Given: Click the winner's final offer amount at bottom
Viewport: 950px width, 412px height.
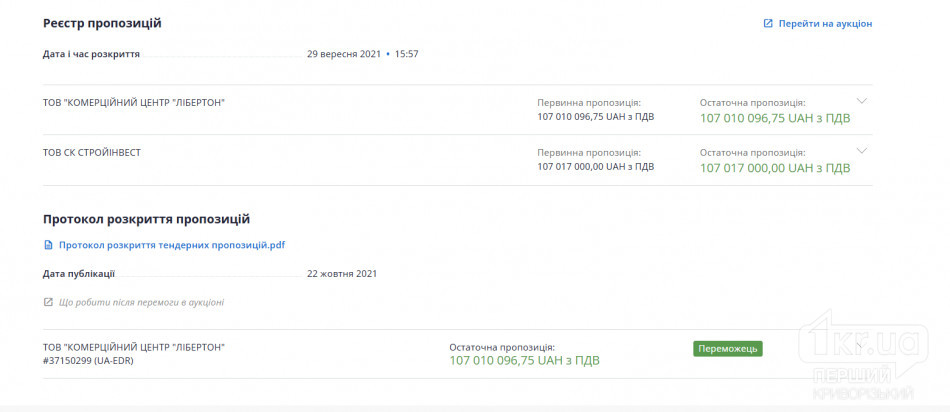Looking at the screenshot, I should pyautogui.click(x=524, y=360).
